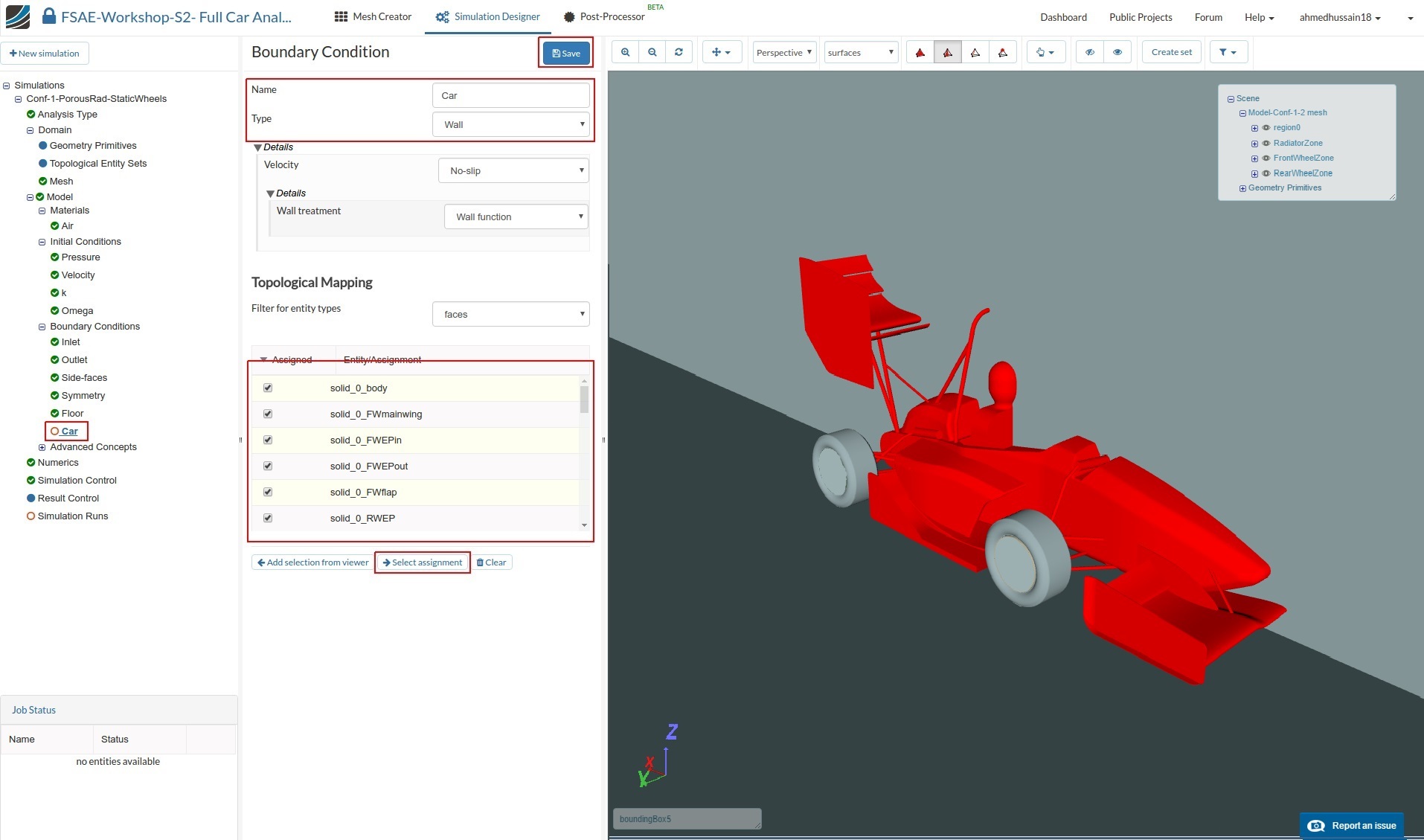
Task: Uncheck the solid_0_FWflap checkbox
Action: pyautogui.click(x=268, y=492)
